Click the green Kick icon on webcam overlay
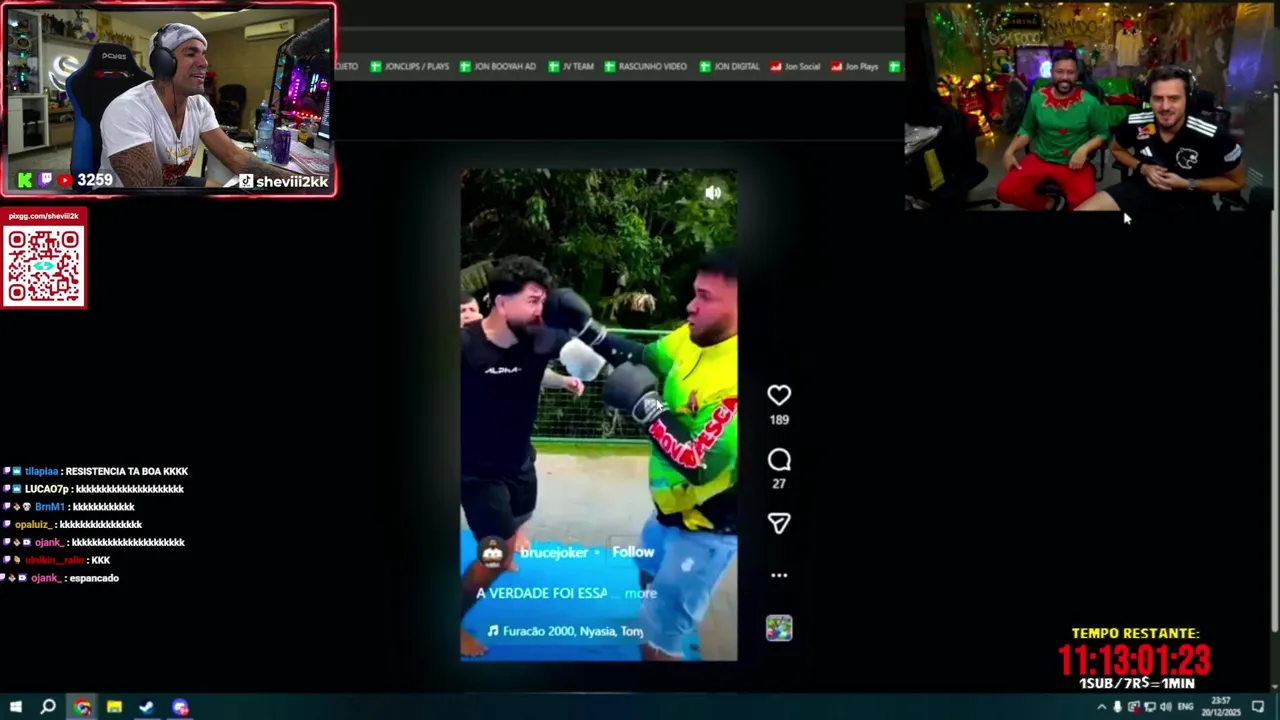Image resolution: width=1280 pixels, height=720 pixels. 25,180
